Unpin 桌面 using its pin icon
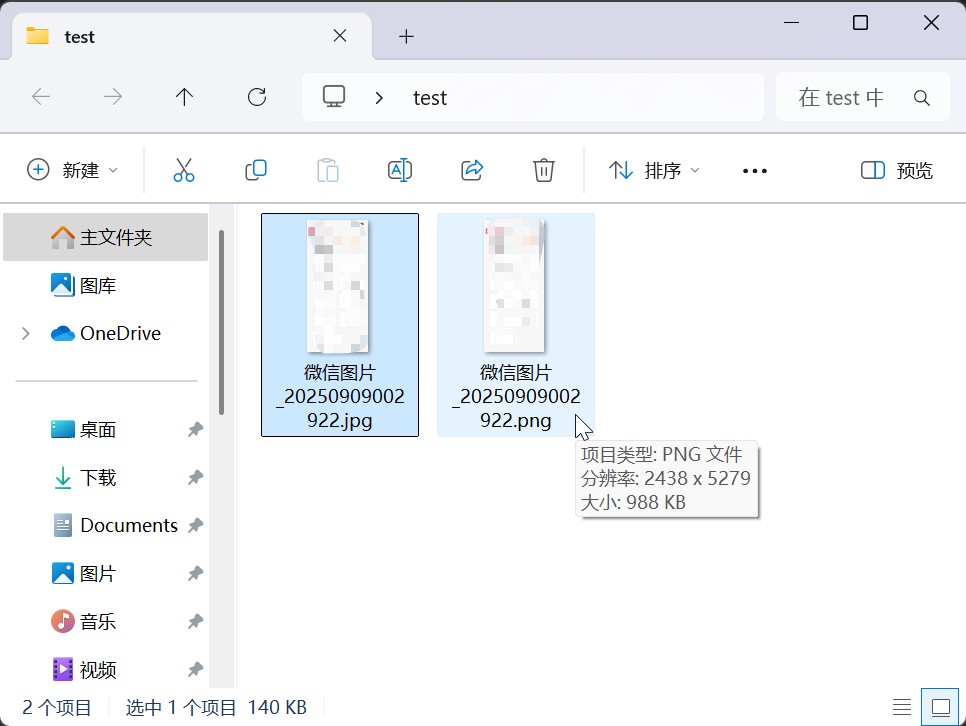The height and width of the screenshot is (726, 966). (x=195, y=430)
